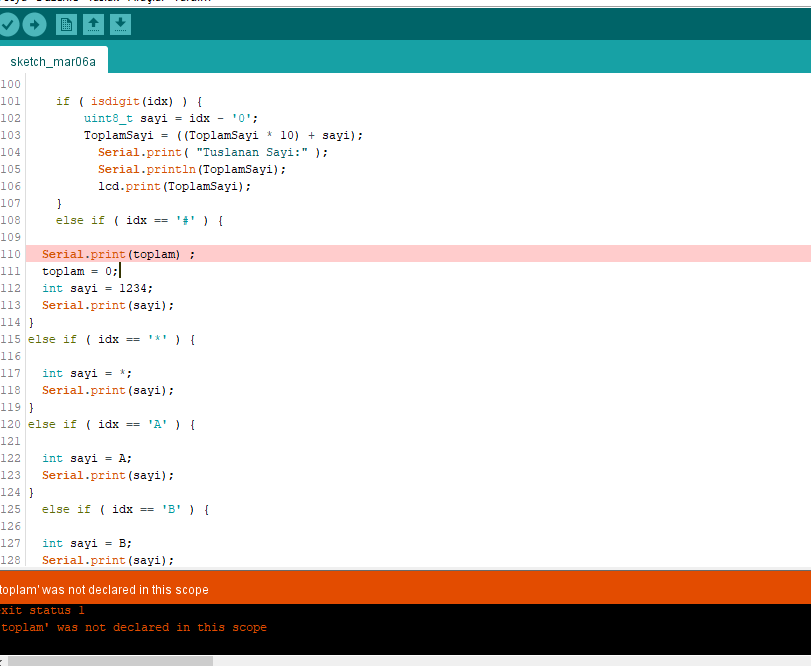This screenshot has width=811, height=666.
Task: Save the sketch with the Save icon
Action: pyautogui.click(x=120, y=24)
